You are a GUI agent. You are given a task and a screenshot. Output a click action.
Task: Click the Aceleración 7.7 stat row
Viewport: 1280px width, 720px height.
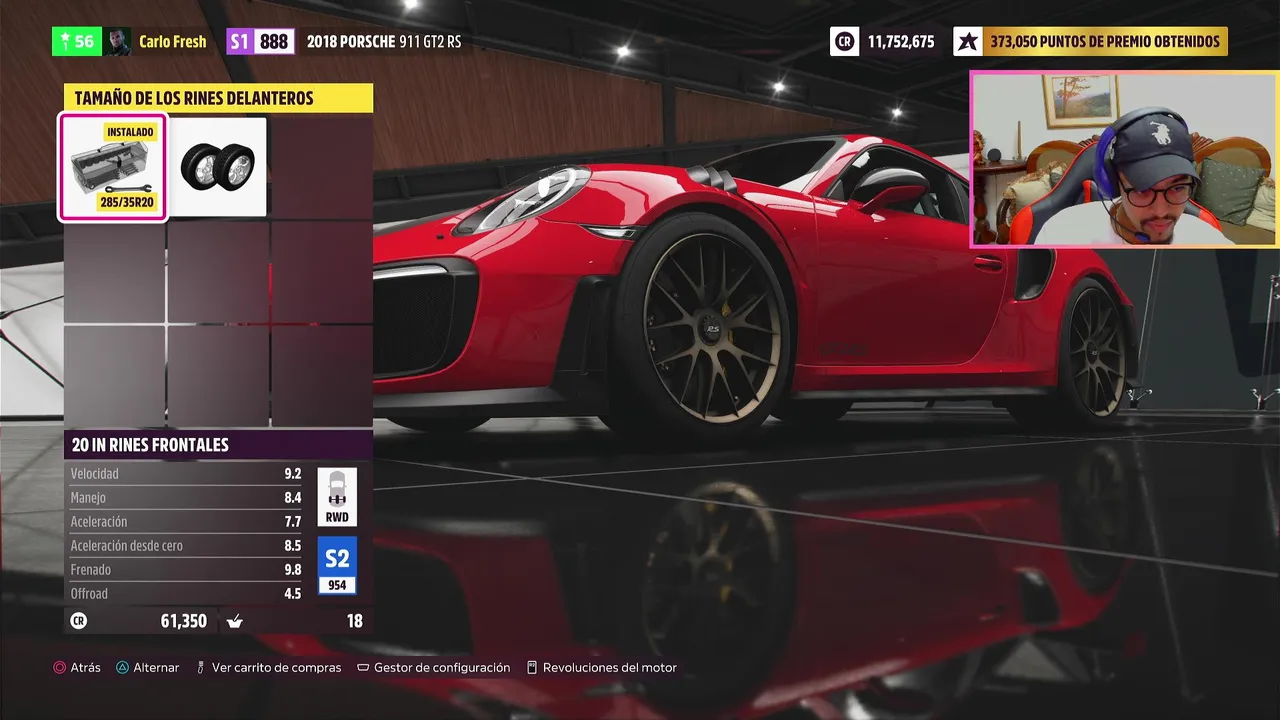point(186,522)
